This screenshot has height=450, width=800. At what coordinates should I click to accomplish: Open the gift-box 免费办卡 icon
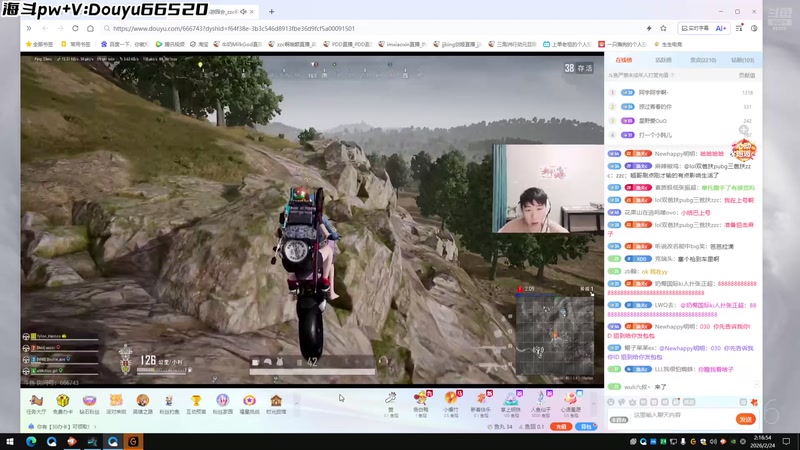tap(63, 403)
